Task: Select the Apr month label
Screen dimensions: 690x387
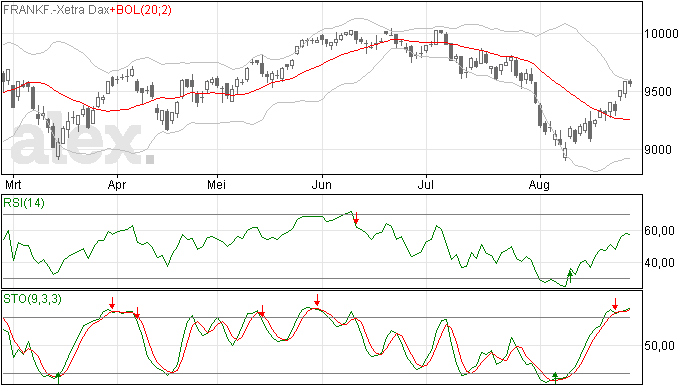Action: 117,184
